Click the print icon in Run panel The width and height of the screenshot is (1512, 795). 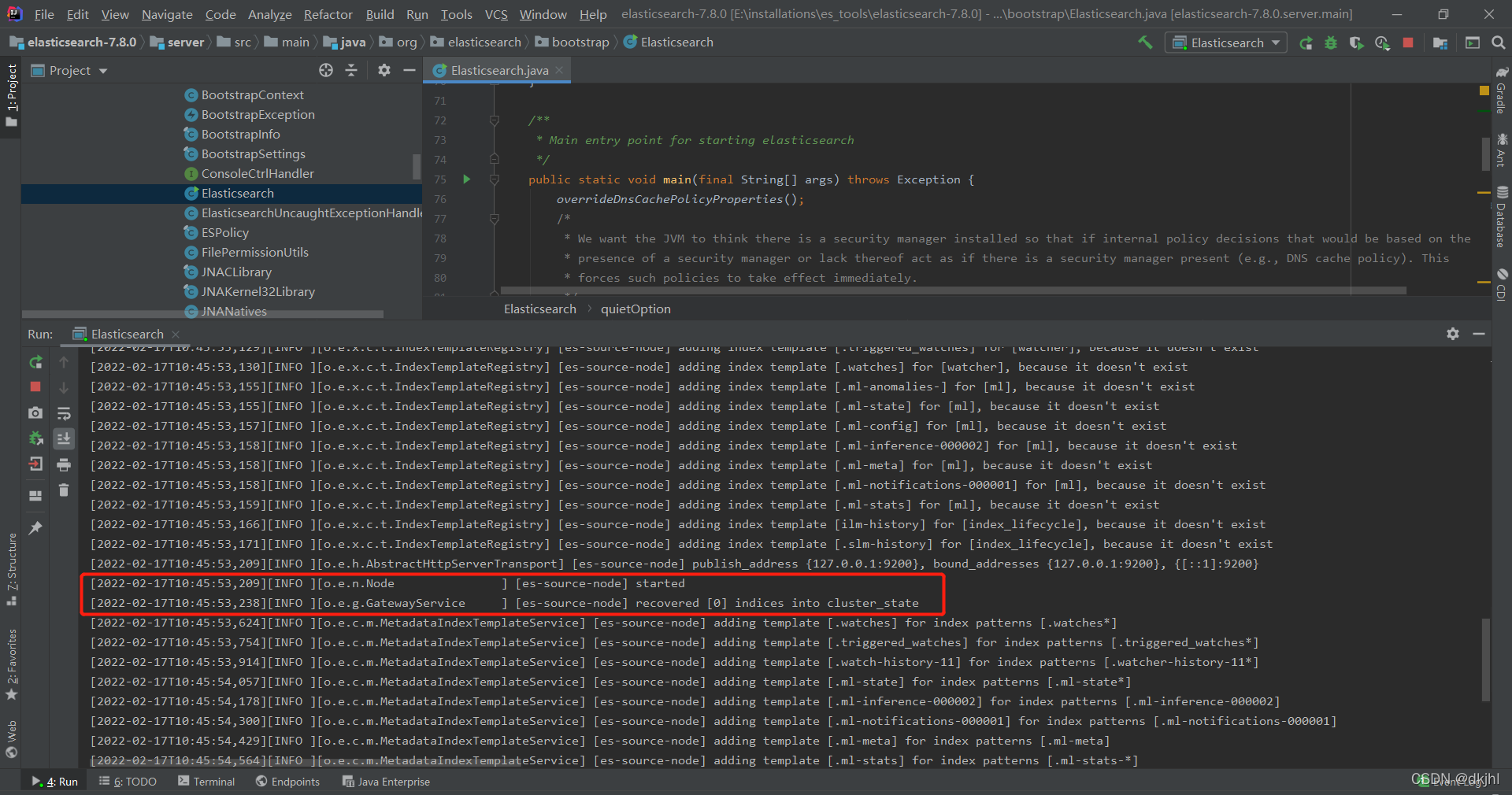click(64, 464)
